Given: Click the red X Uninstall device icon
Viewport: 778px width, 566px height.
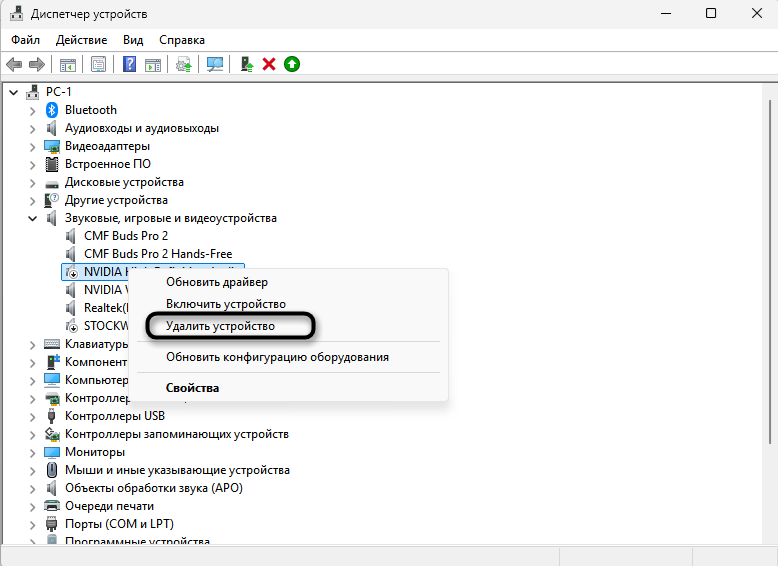Looking at the screenshot, I should 269,64.
